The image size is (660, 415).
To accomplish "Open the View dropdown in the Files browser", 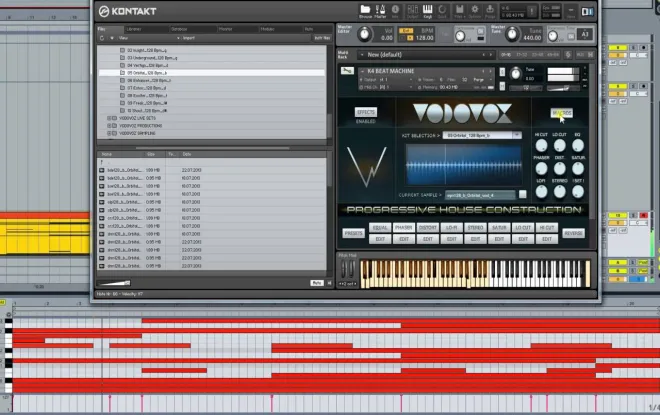I will click(x=149, y=38).
